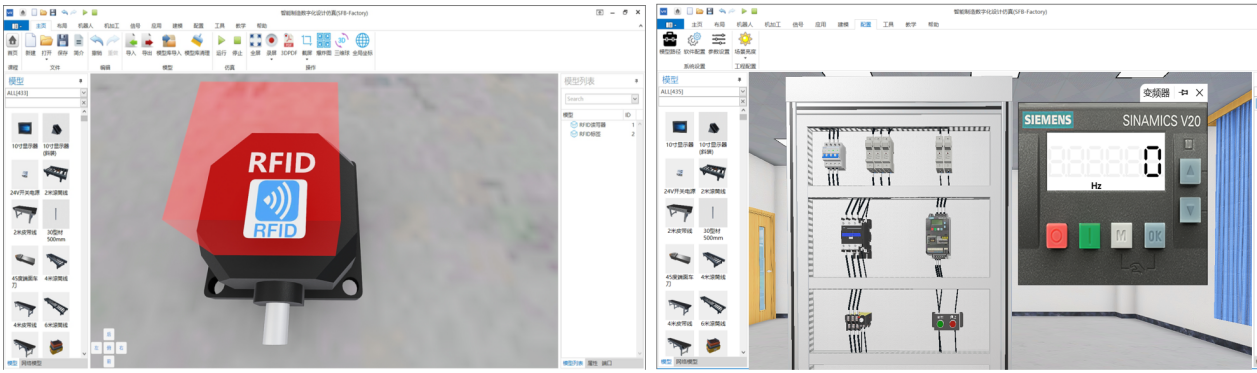Screen dimensions: 1257x373
Task: Click the 导入 import model icon
Action: click(x=131, y=40)
